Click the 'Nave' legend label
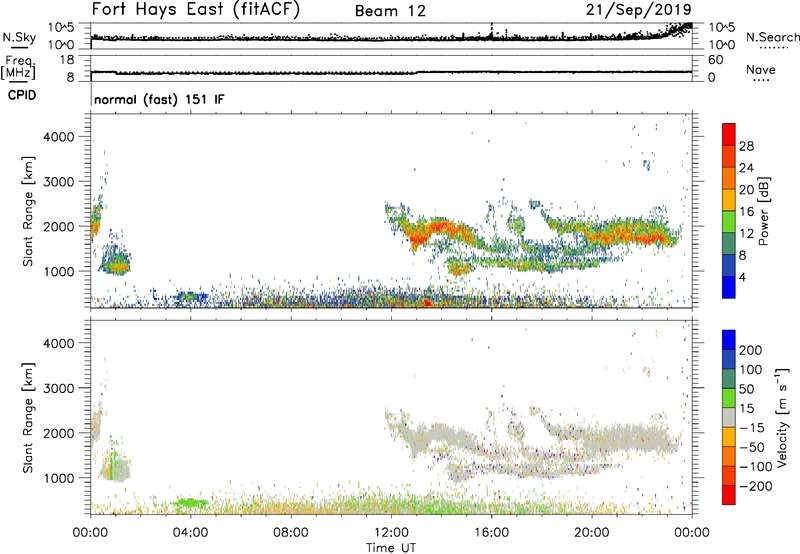This screenshot has height=554, width=800. 761,70
